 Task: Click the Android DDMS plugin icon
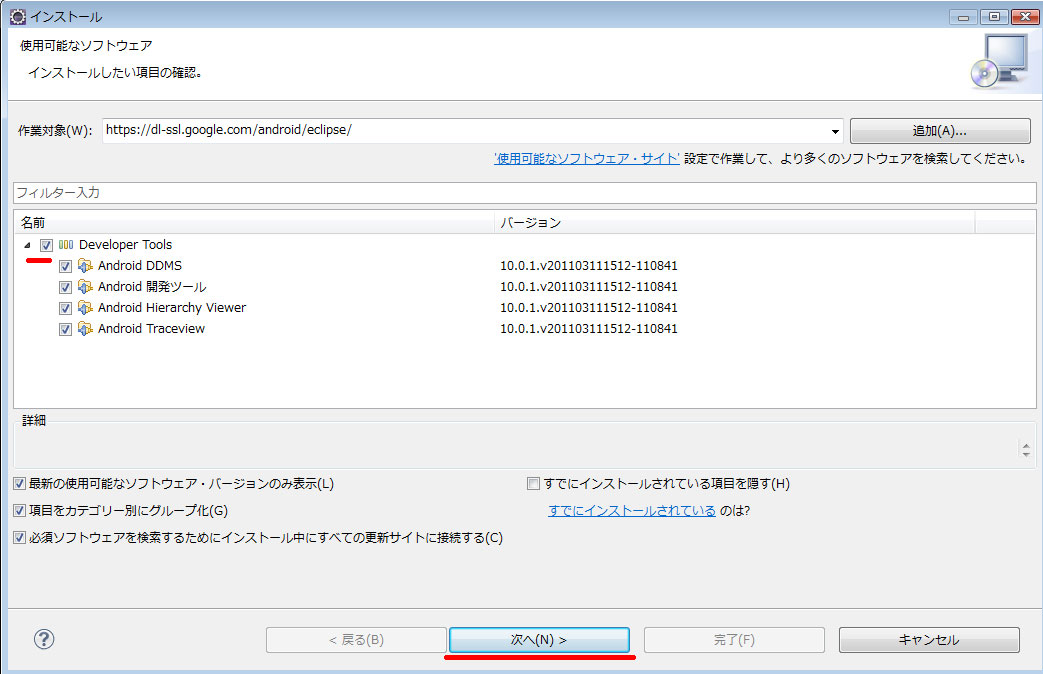85,266
